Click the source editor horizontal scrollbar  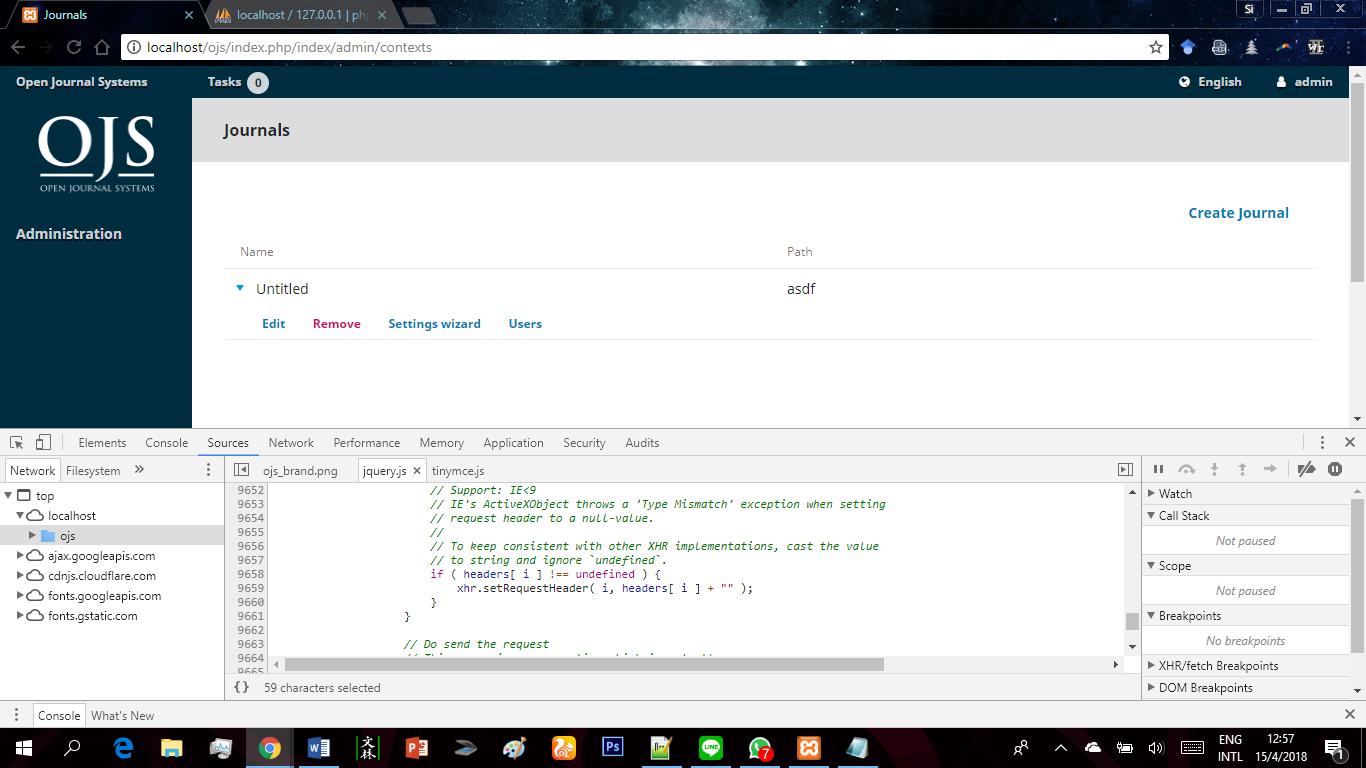[584, 664]
